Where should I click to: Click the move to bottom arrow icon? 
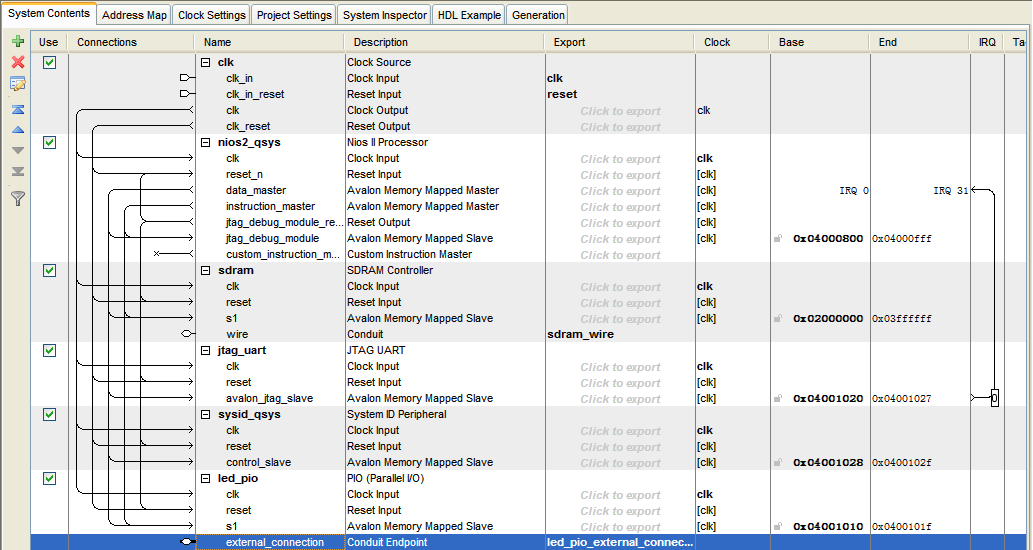(x=18, y=171)
